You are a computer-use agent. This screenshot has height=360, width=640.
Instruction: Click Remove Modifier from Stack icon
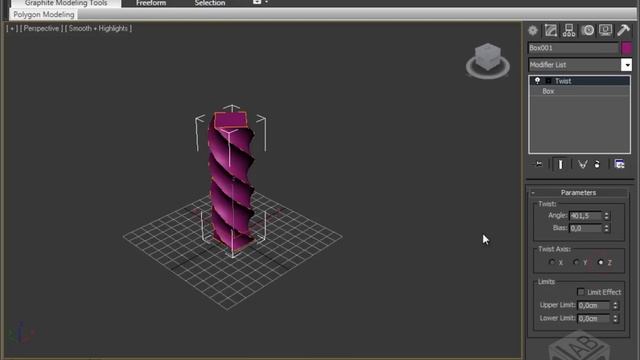pyautogui.click(x=597, y=164)
